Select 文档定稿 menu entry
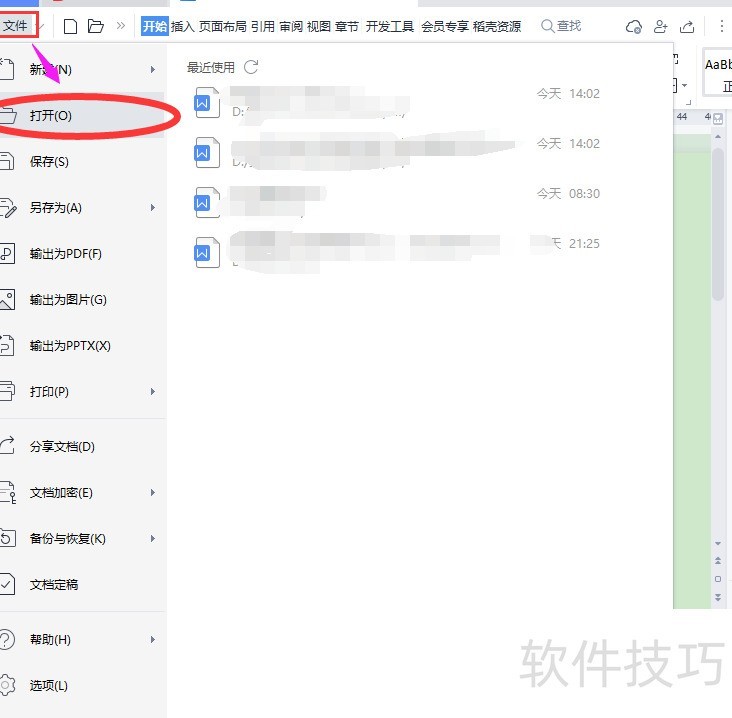This screenshot has width=732, height=718. 82,584
